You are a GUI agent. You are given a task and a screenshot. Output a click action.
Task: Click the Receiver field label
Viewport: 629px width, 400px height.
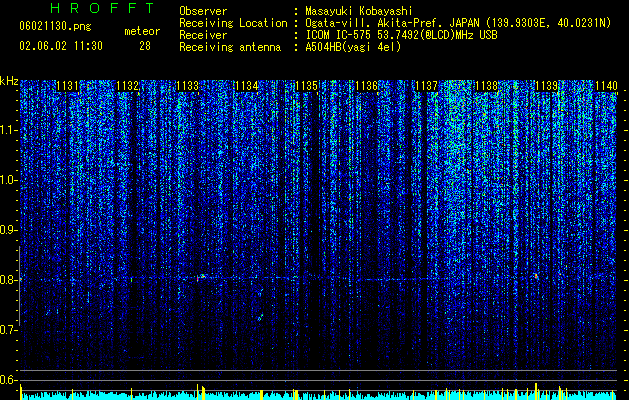pos(203,35)
